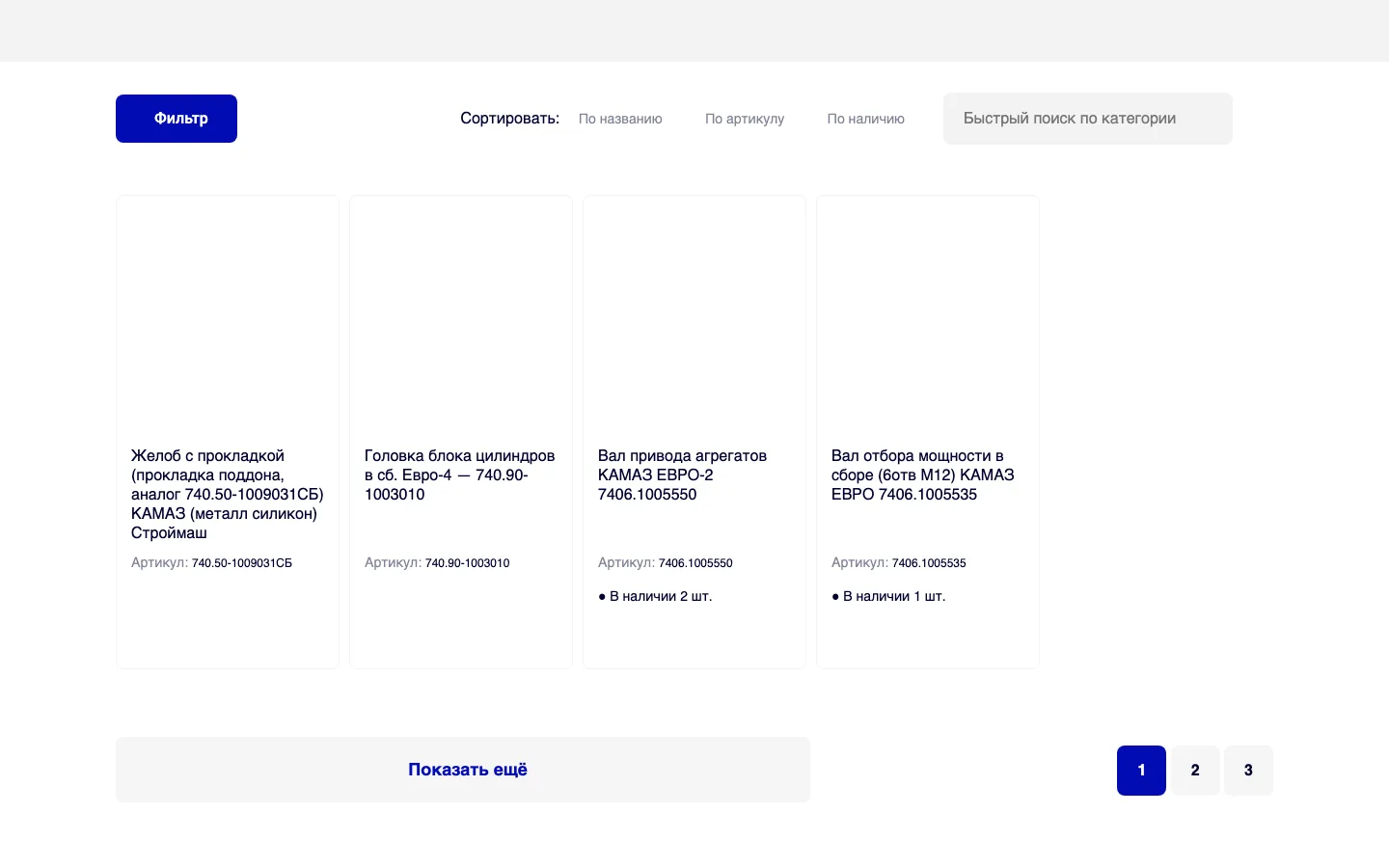
Task: Open image area of Вал отбора мощности card
Action: [928, 318]
